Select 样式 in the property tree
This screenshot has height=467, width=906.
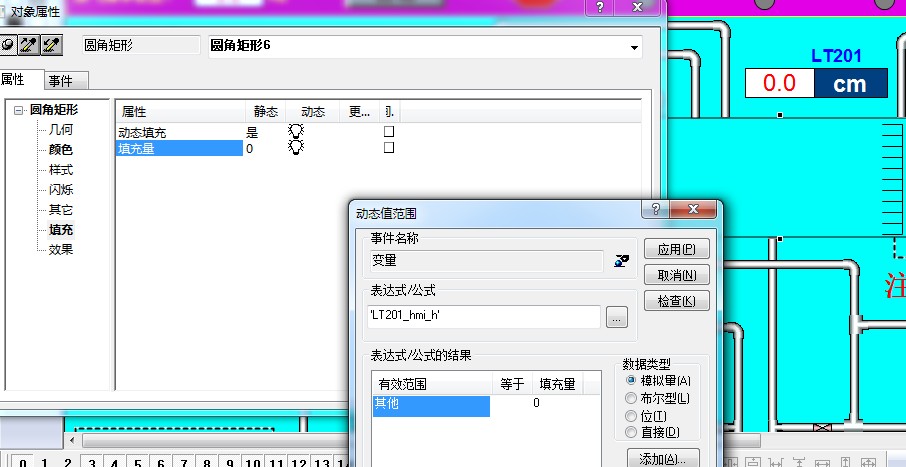(61, 170)
